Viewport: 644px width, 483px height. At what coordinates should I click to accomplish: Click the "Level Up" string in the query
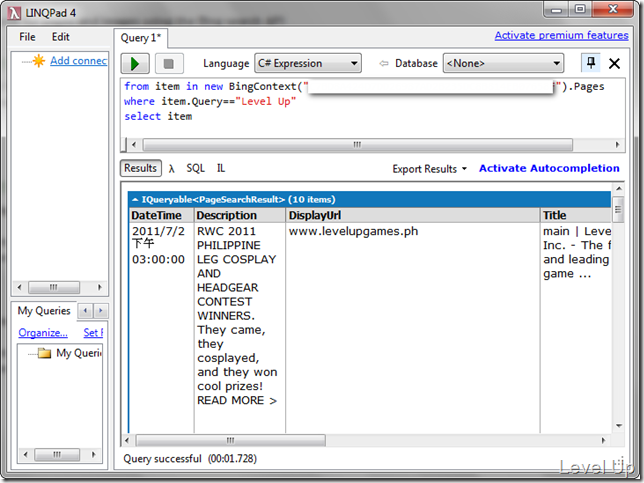click(266, 101)
